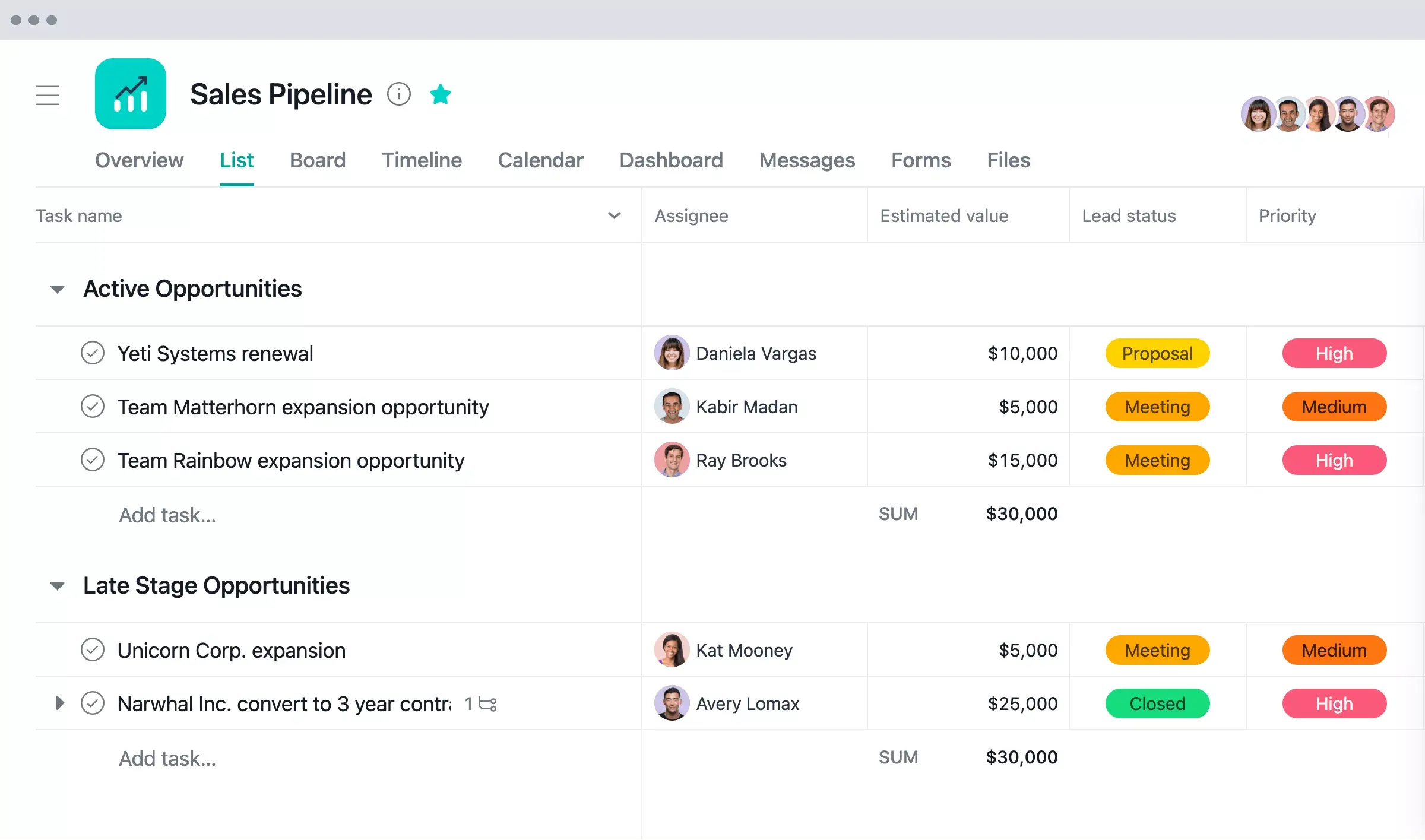Click the Proposal lead status badge

pyautogui.click(x=1155, y=352)
